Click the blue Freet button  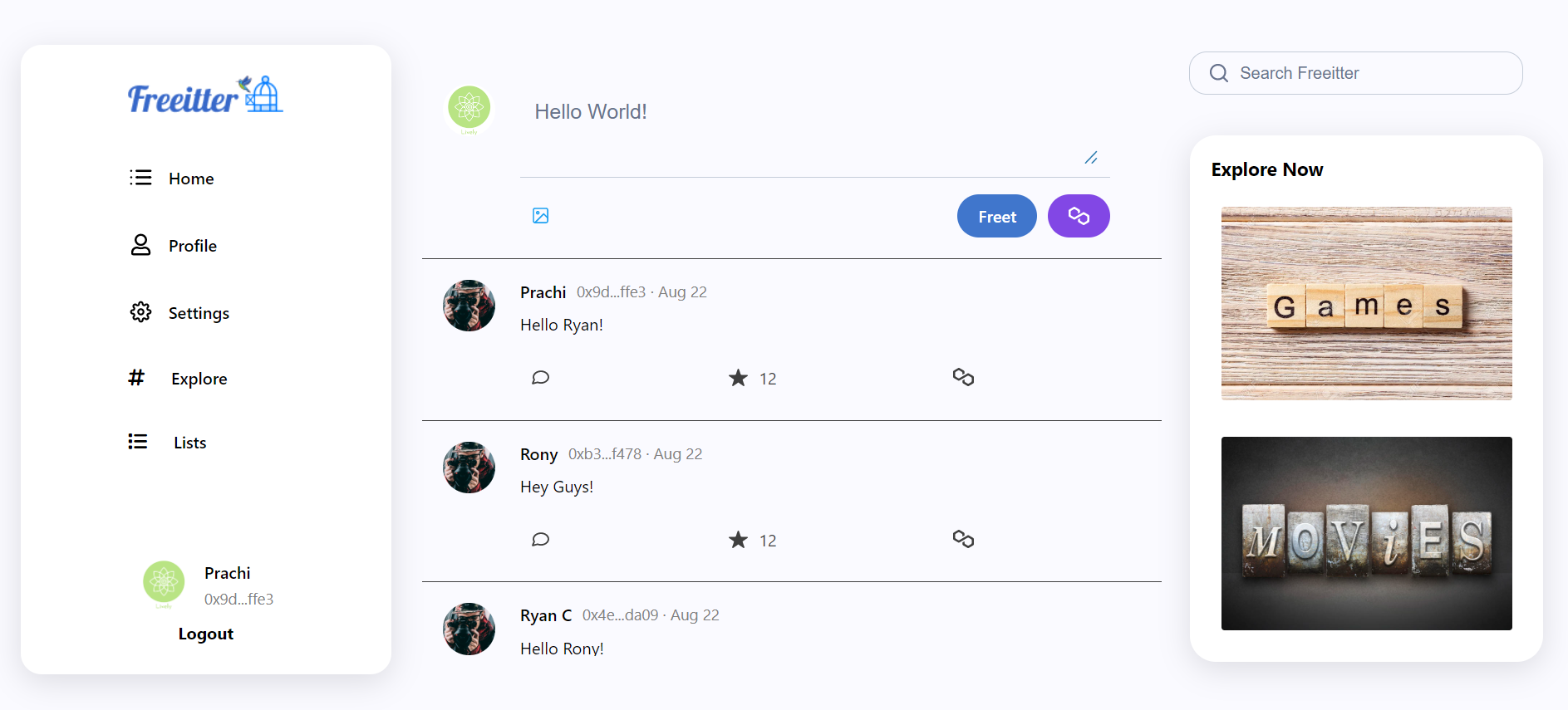coord(997,216)
